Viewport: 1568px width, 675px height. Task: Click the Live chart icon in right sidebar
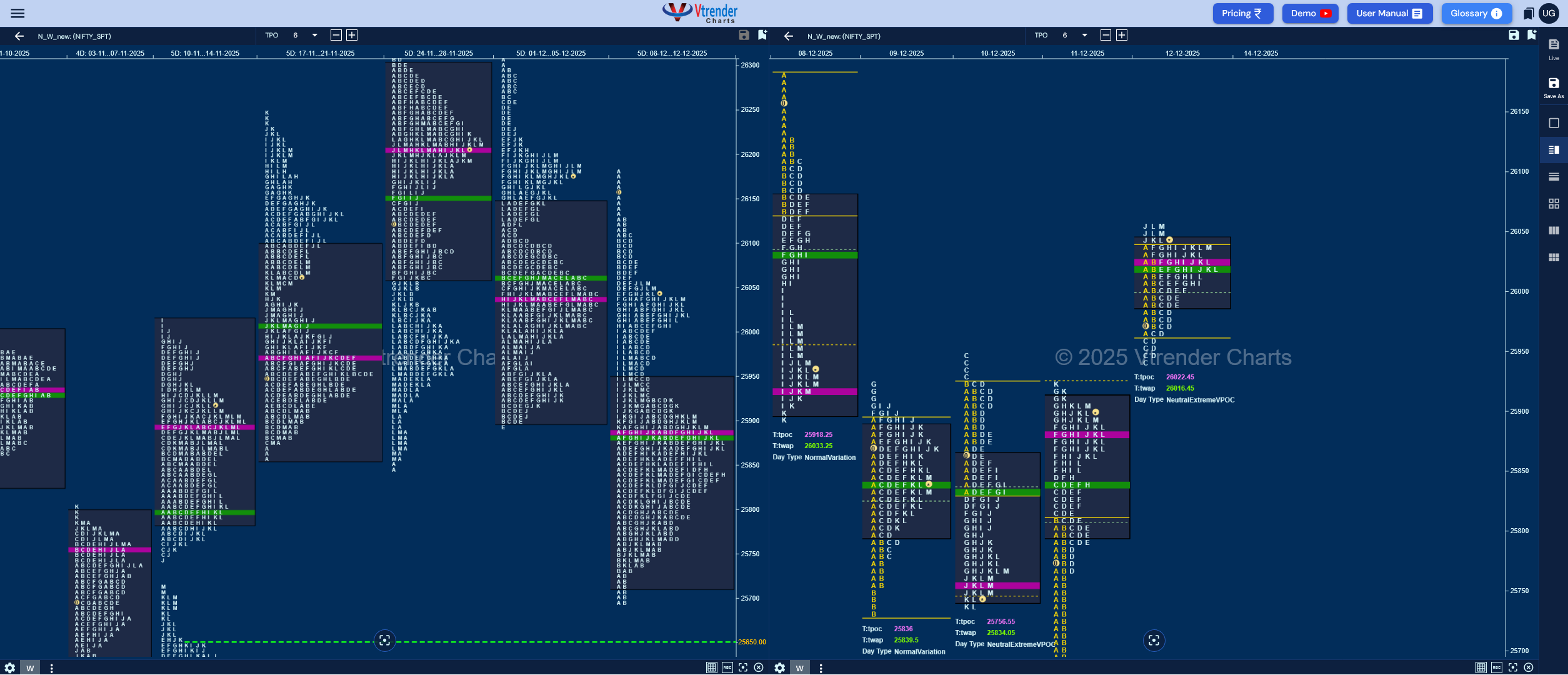(1554, 49)
